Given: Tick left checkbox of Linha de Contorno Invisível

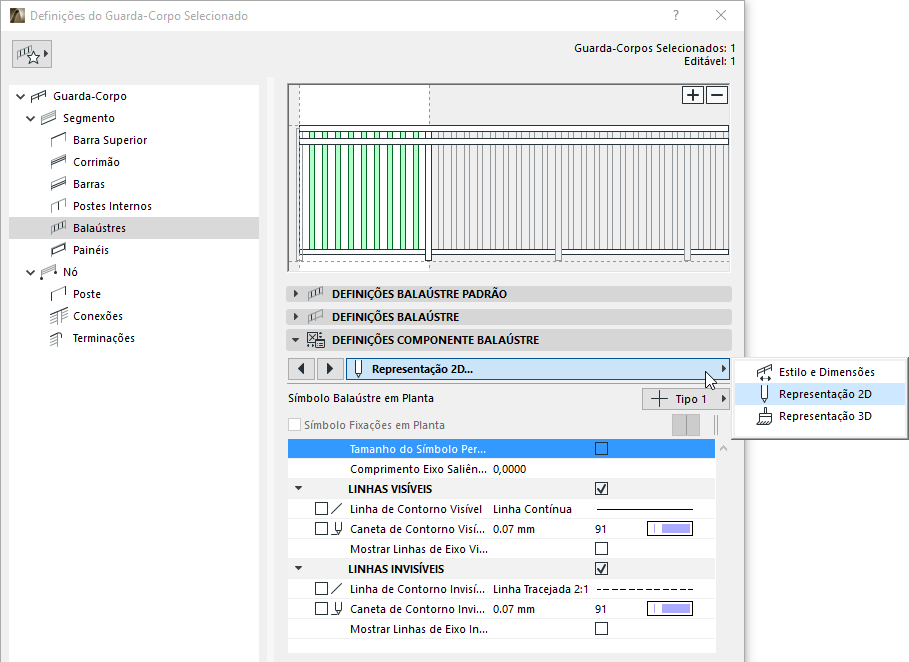Looking at the screenshot, I should (321, 589).
